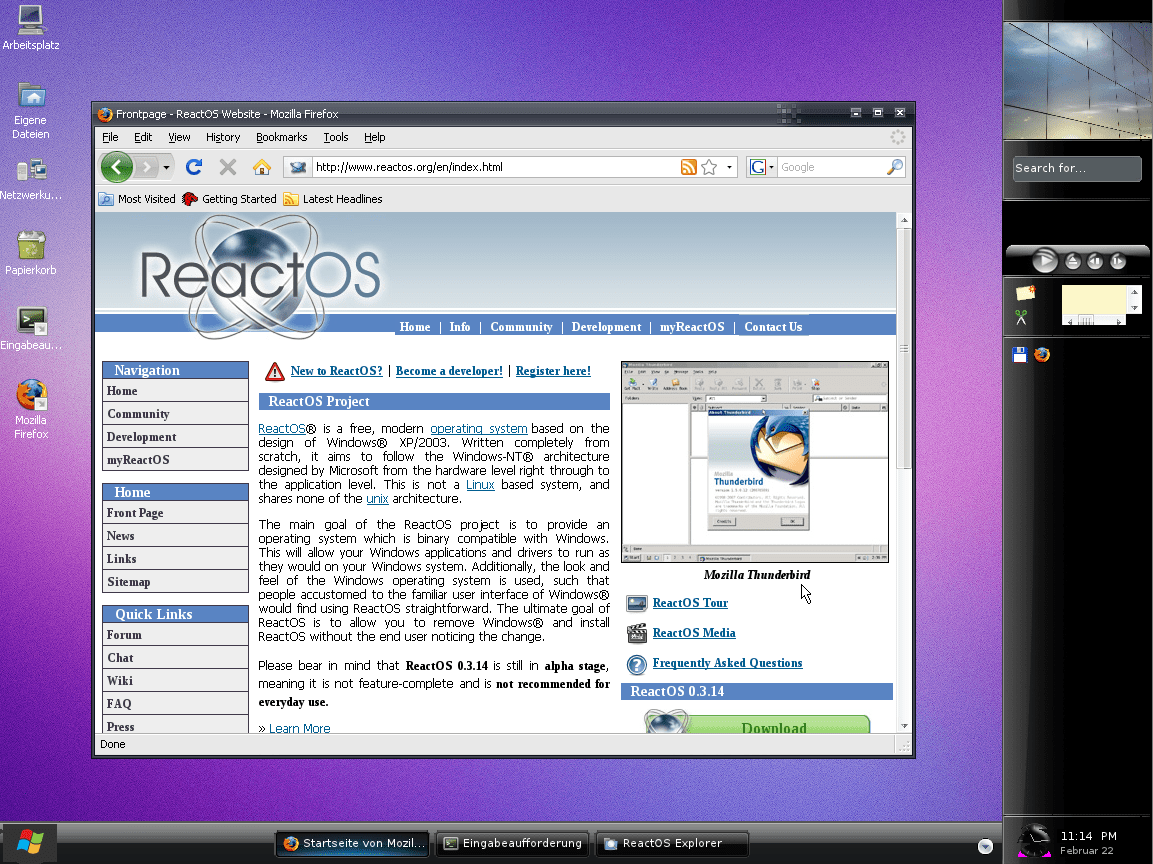Image resolution: width=1153 pixels, height=864 pixels.
Task: Open the Bookmarks menu
Action: [x=282, y=138]
